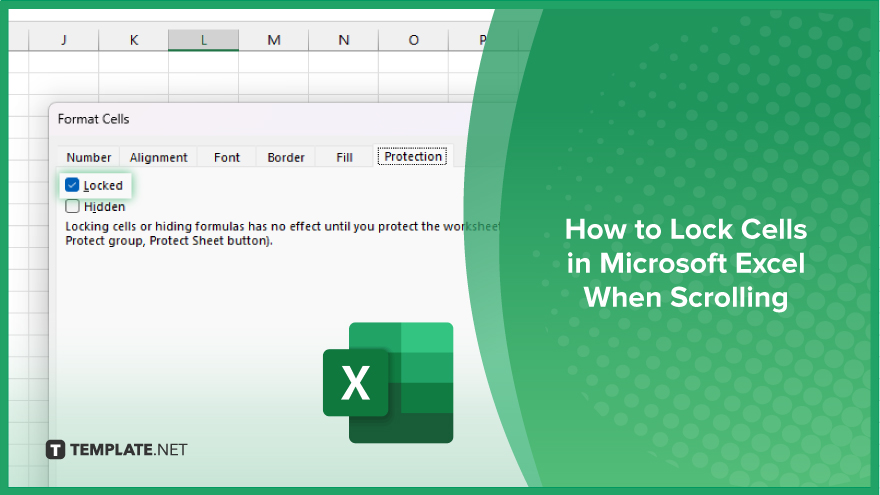
Task: Go to the Font tab
Action: click(227, 157)
